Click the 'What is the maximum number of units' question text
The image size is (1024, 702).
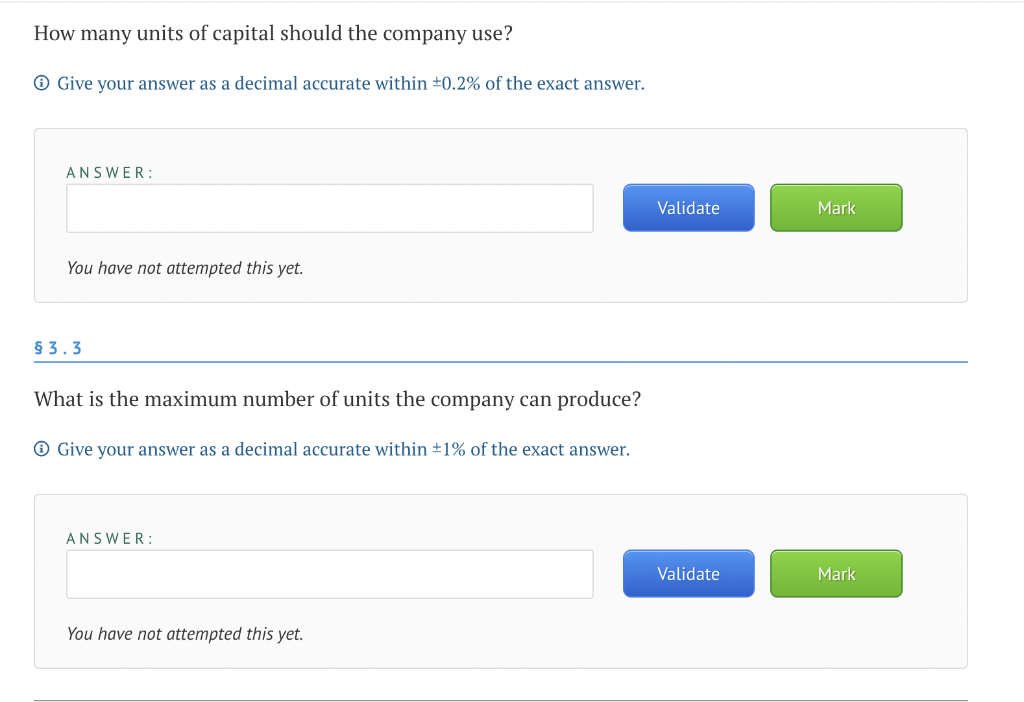click(x=337, y=399)
